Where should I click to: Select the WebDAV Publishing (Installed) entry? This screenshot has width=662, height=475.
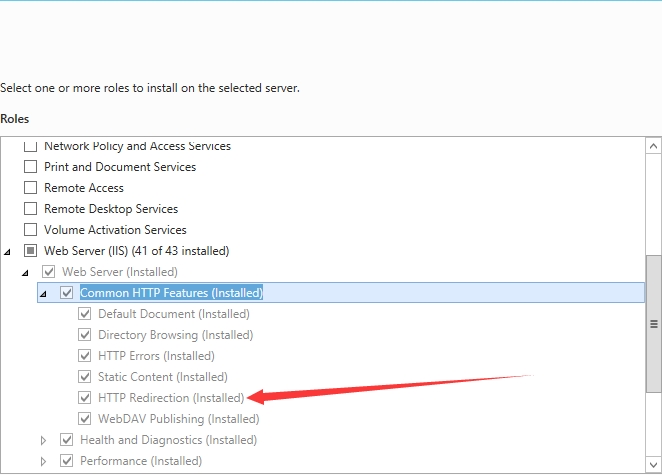click(179, 419)
